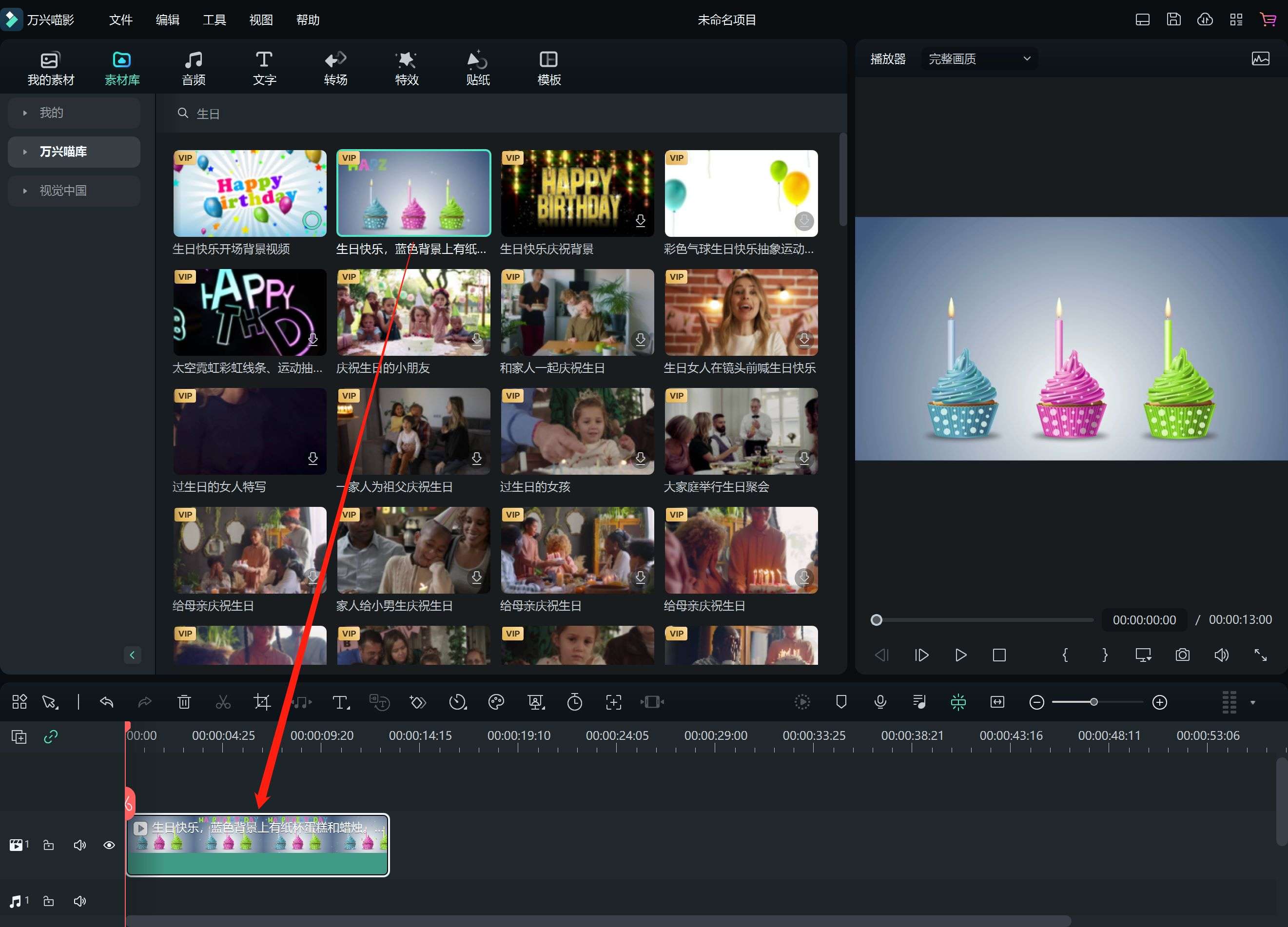Viewport: 1288px width, 927px height.
Task: Click the delete trash icon in timeline toolbar
Action: click(x=184, y=702)
